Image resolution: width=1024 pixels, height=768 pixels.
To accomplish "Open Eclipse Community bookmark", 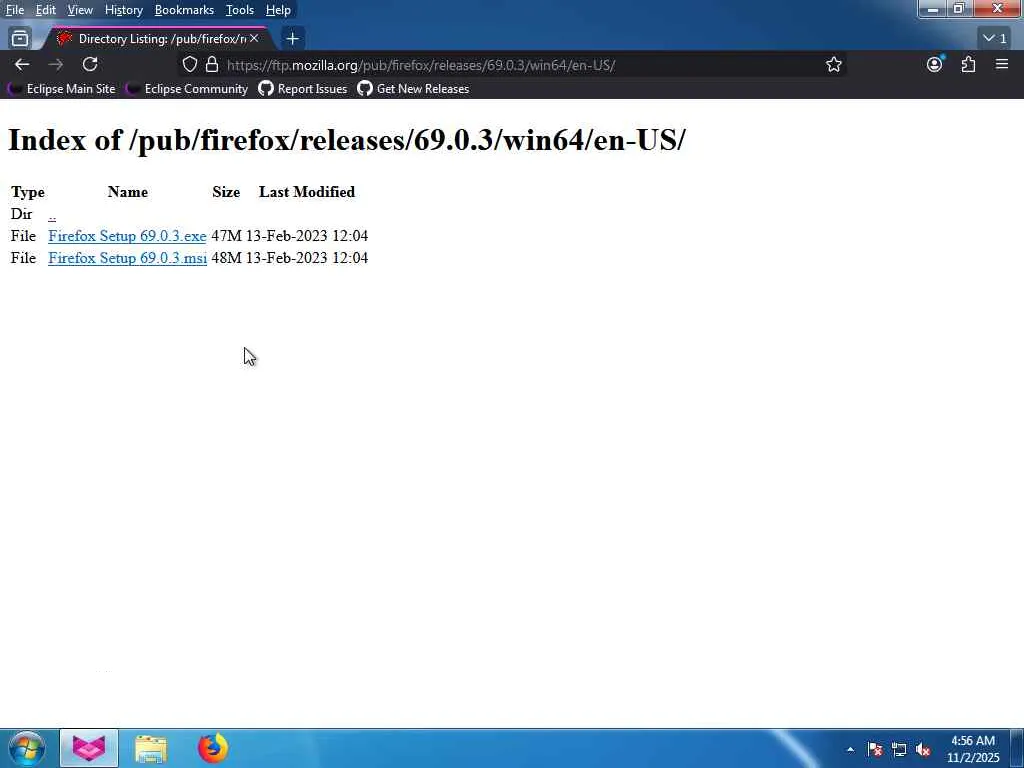I will point(187,89).
